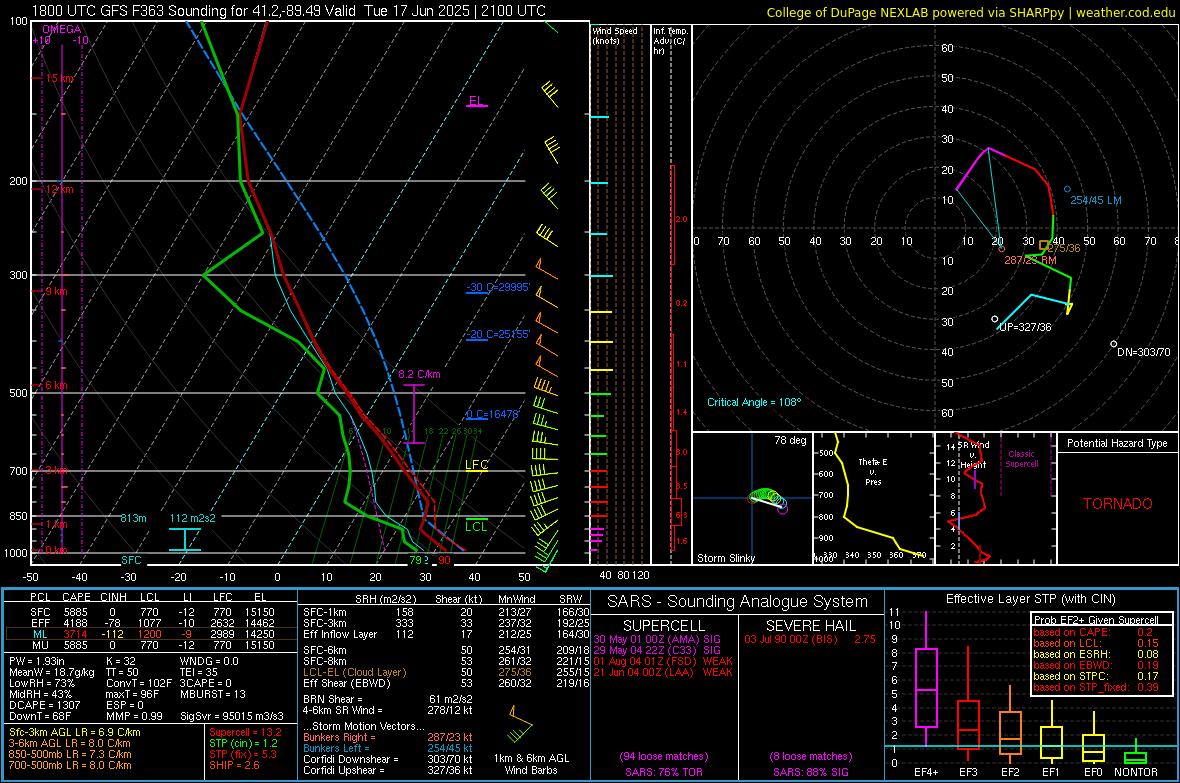Select the LCL-EL (Cloud Layer) row
This screenshot has width=1180, height=783.
click(446, 672)
